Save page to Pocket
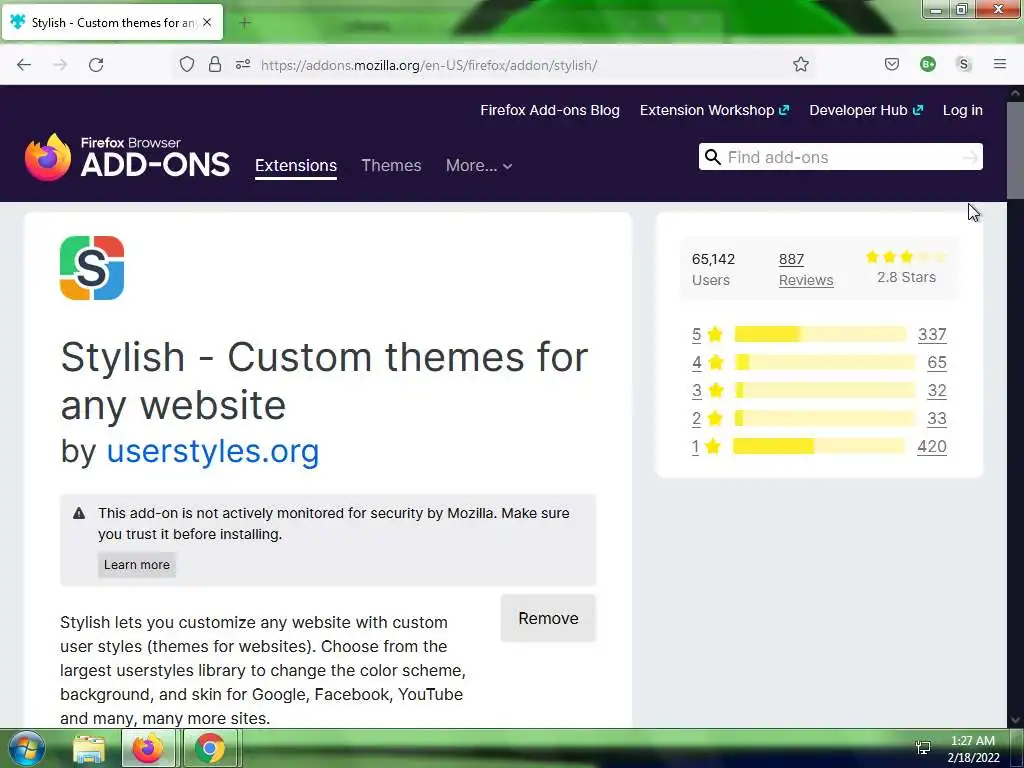The width and height of the screenshot is (1024, 768). click(x=891, y=64)
